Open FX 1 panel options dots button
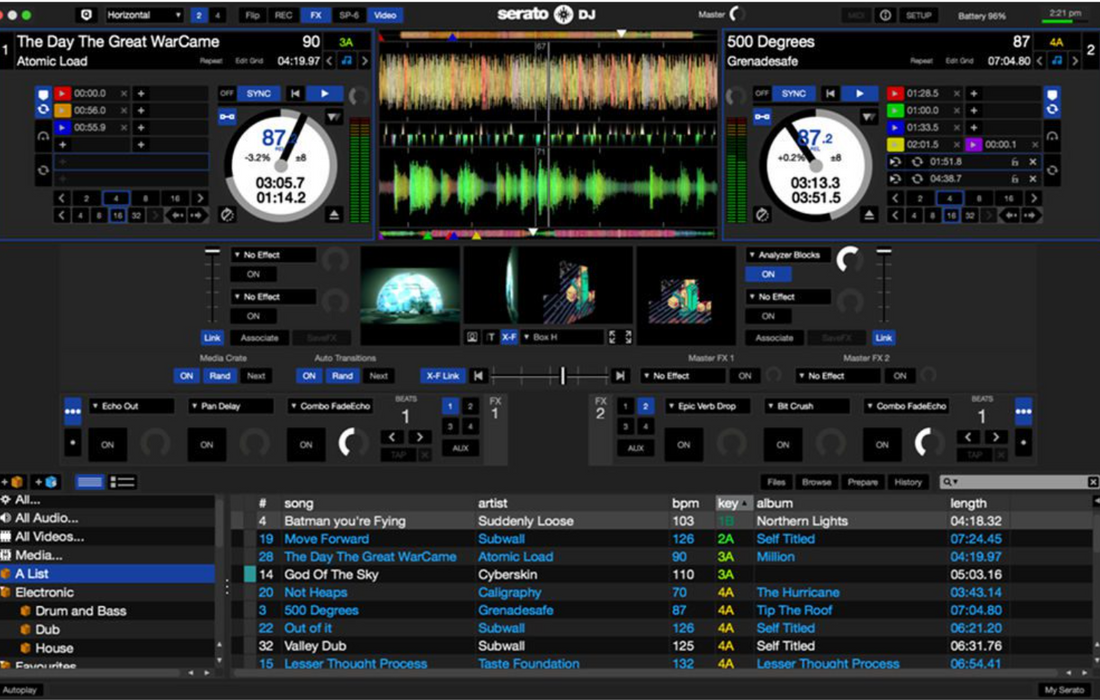This screenshot has height=700, width=1100. coord(72,412)
